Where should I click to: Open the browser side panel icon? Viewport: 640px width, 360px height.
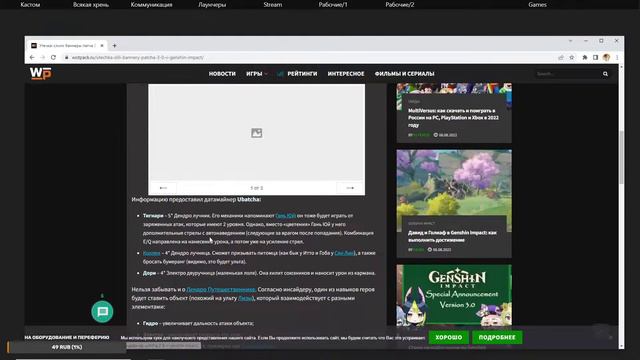tap(596, 58)
